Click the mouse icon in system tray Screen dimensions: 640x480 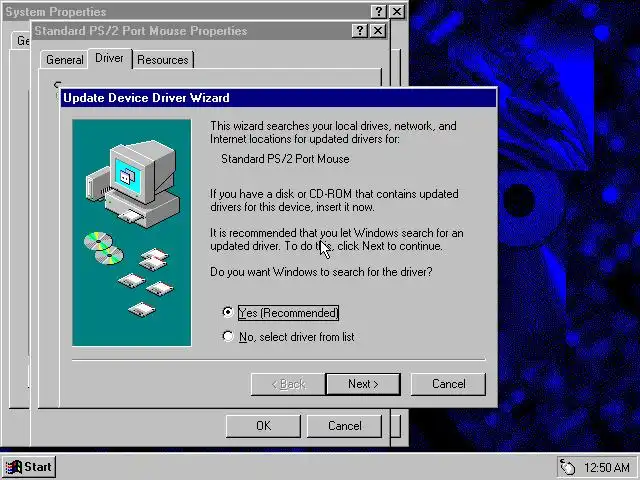pyautogui.click(x=567, y=467)
